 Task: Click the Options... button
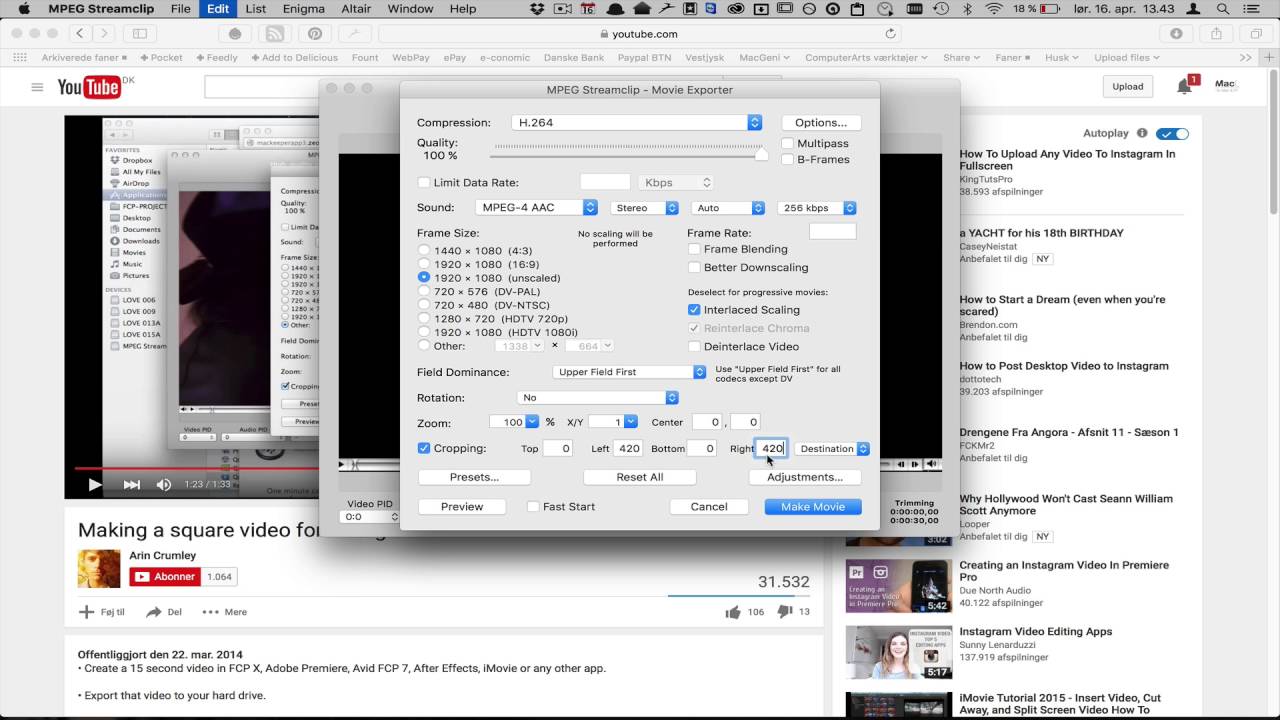[x=821, y=123]
